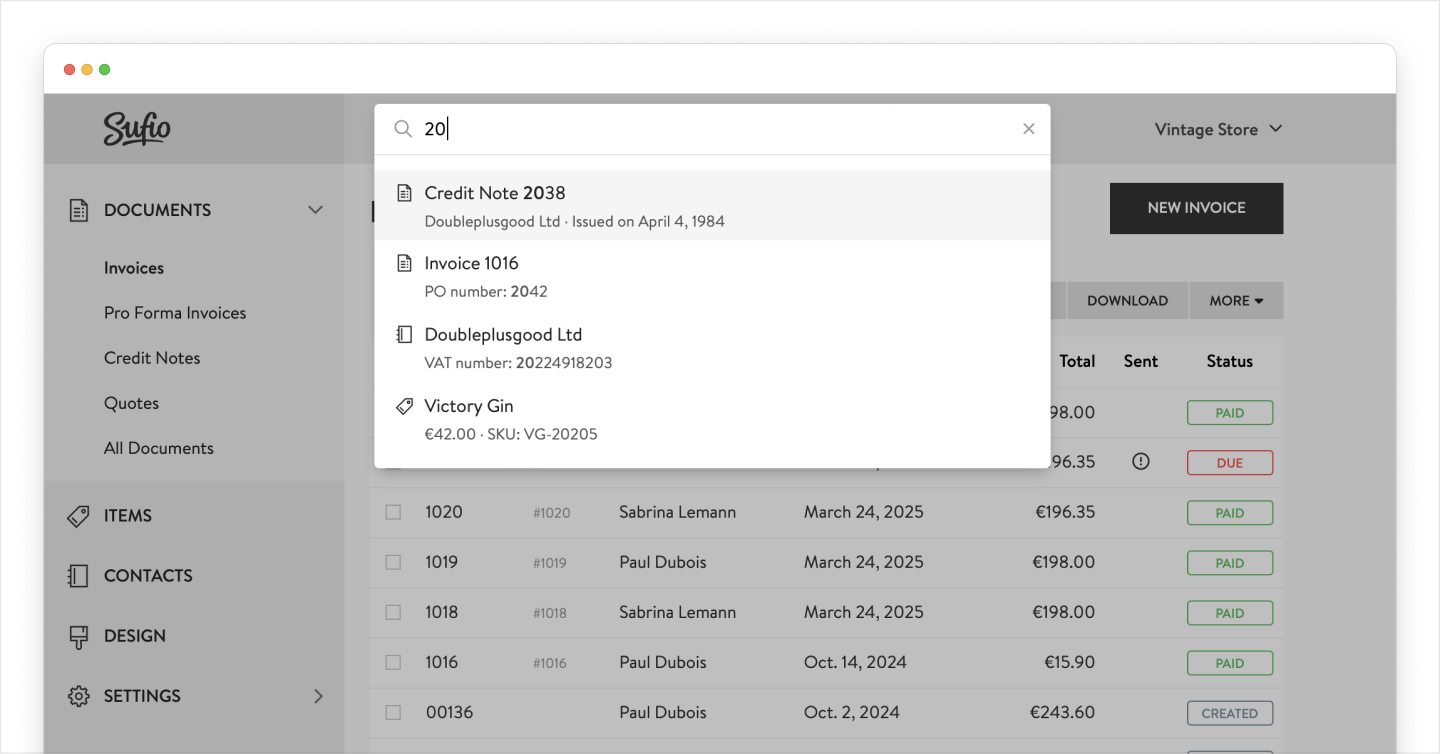Click the magnifier search icon

(x=403, y=129)
